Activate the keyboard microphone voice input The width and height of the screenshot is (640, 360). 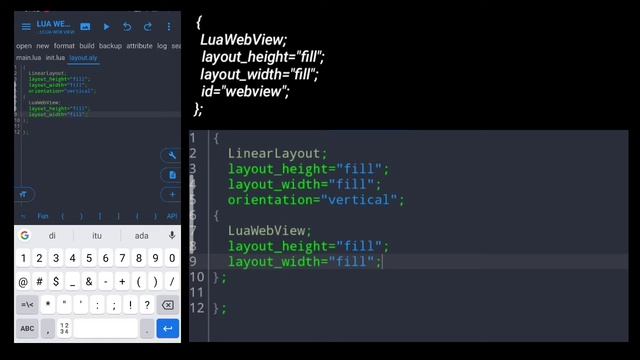pyautogui.click(x=172, y=236)
